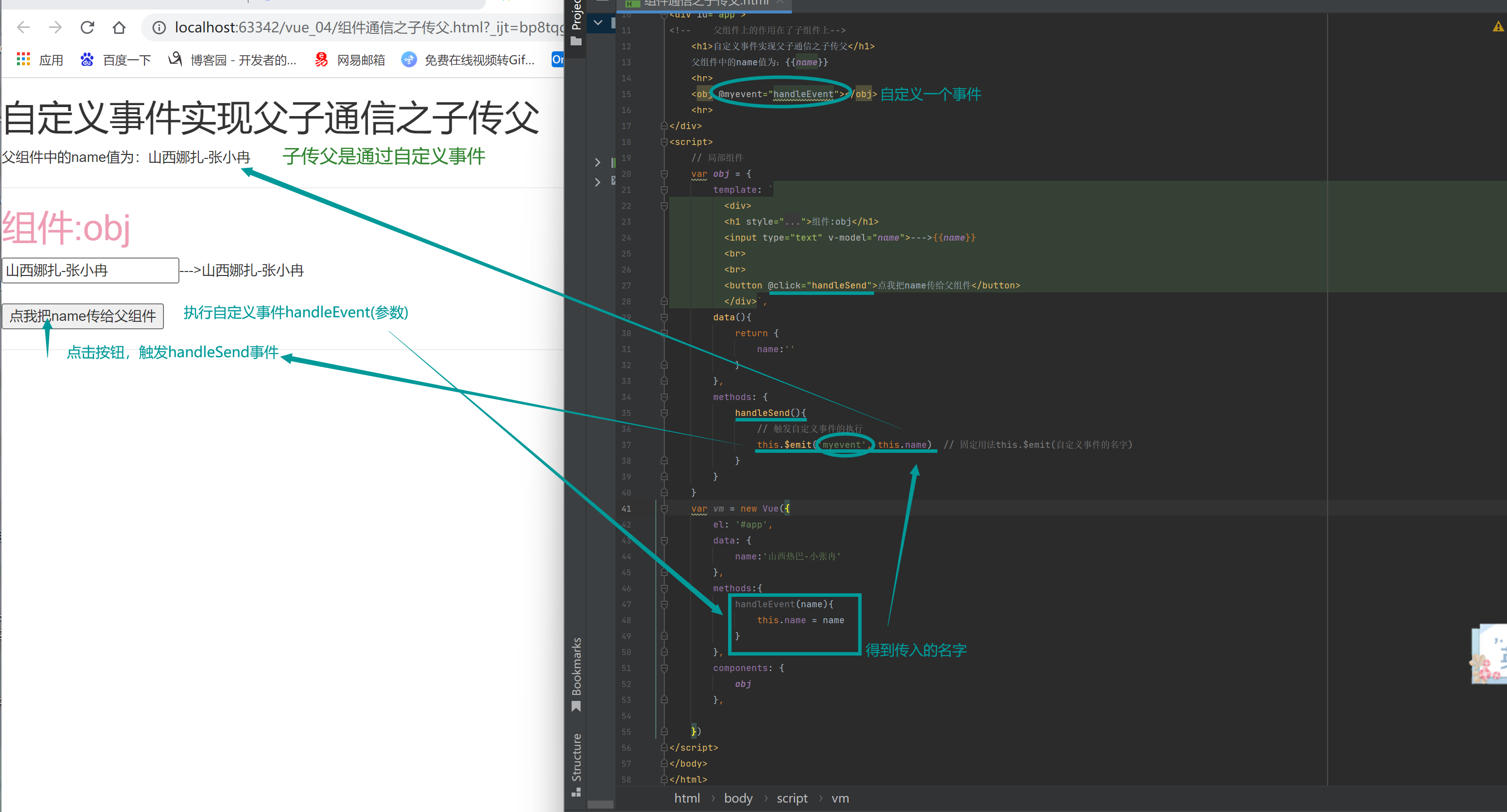Go back with the browser arrow

23,27
